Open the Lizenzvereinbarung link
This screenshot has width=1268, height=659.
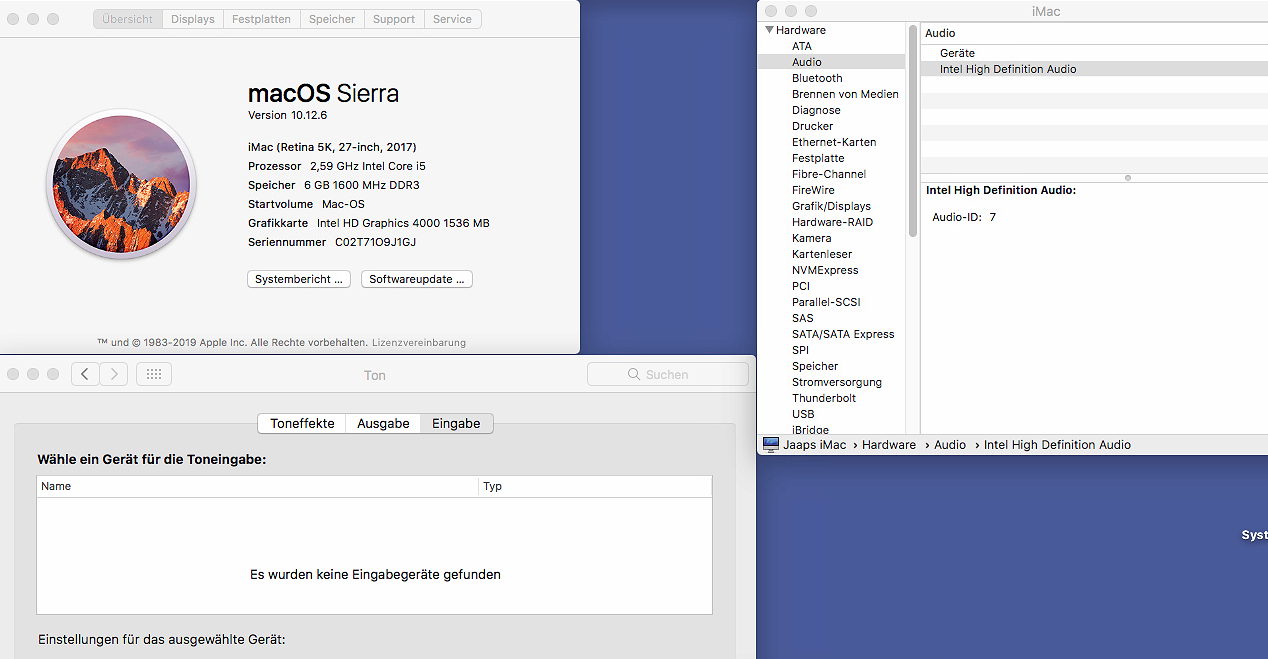point(419,342)
